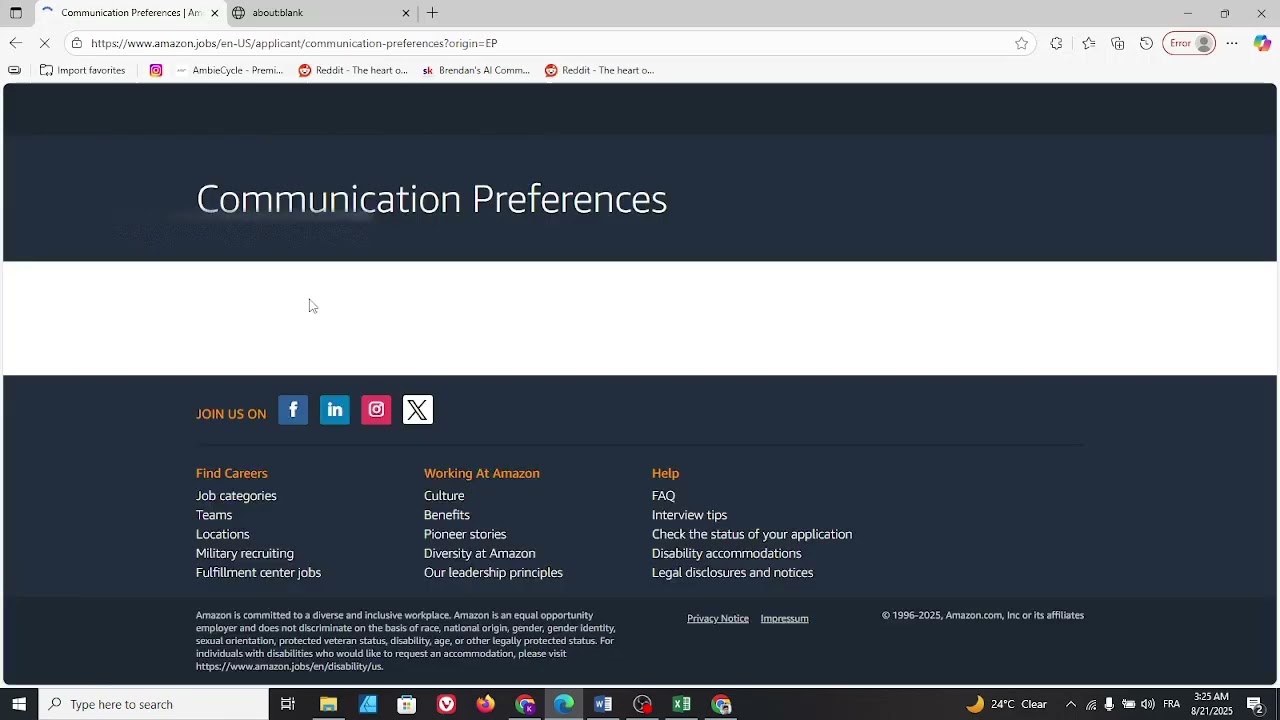Open Instagram bookmark icon in favorites bar
Screen dimensions: 1280x720
(x=156, y=70)
